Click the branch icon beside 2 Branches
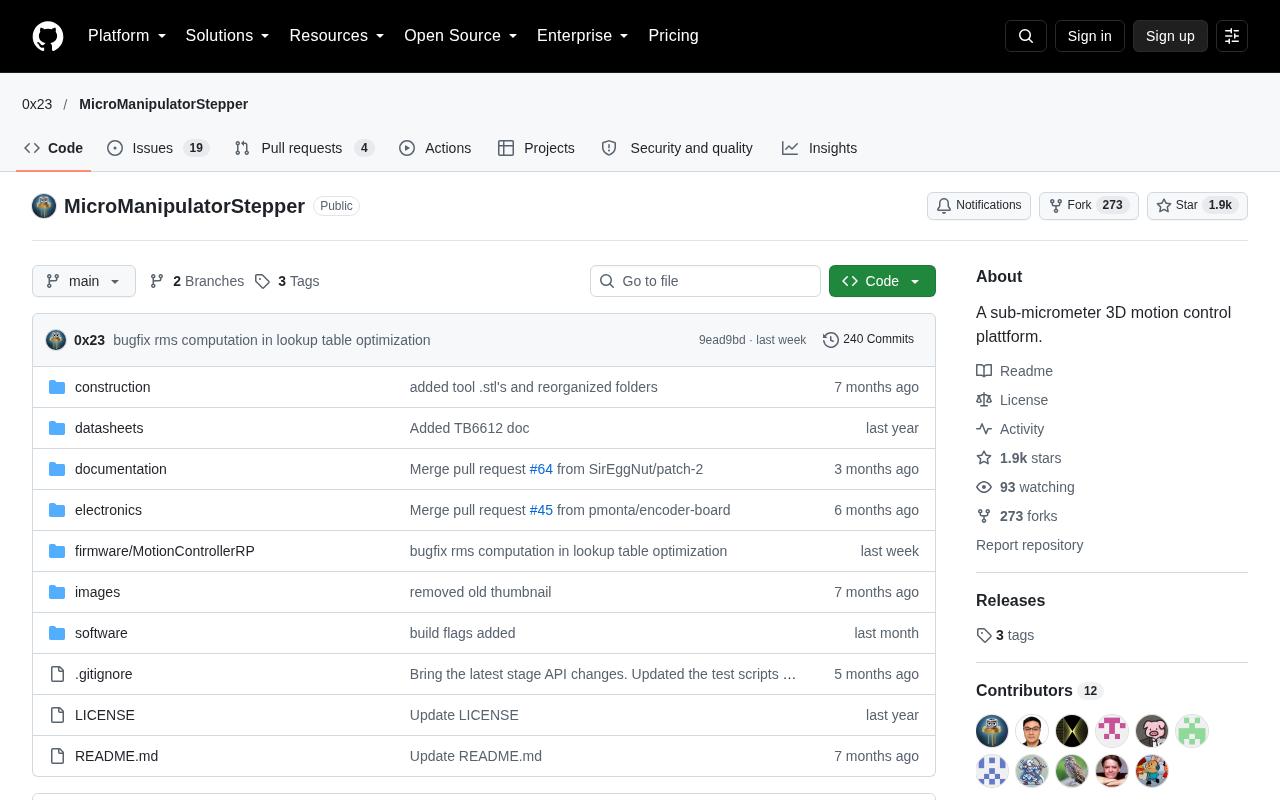Screen dimensions: 1280x800 pos(157,281)
